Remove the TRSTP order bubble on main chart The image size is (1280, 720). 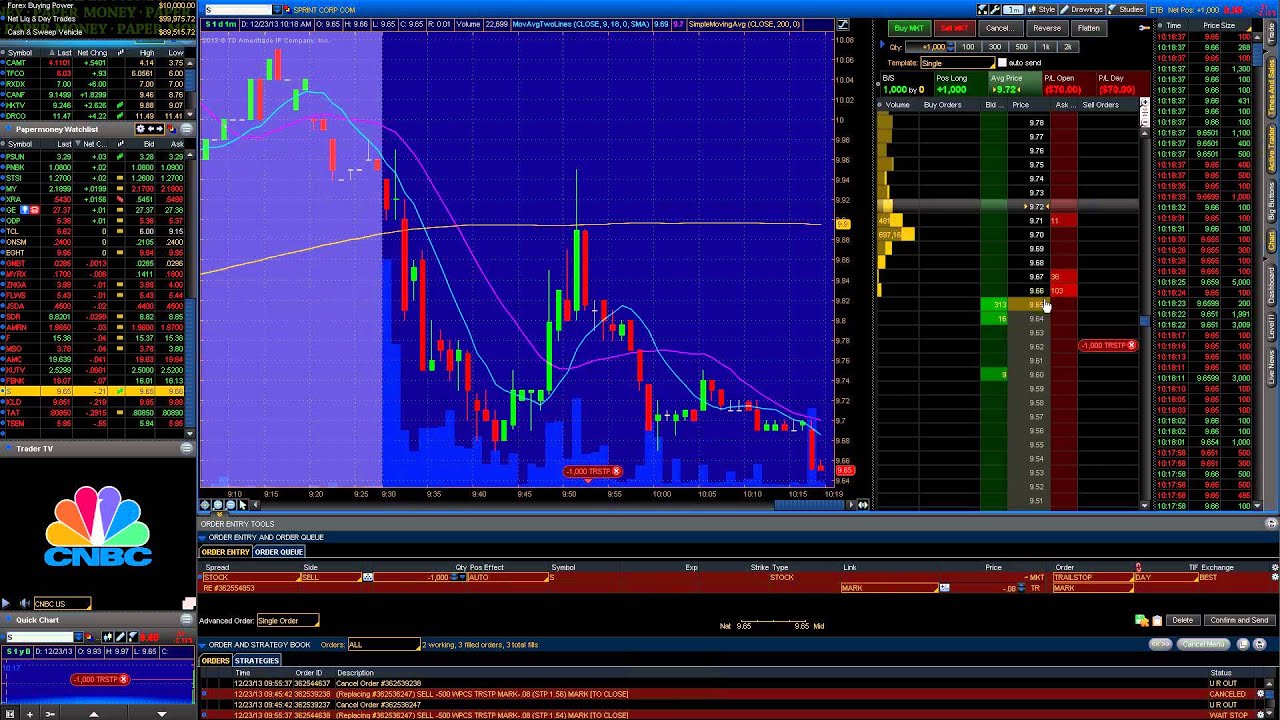tap(616, 471)
